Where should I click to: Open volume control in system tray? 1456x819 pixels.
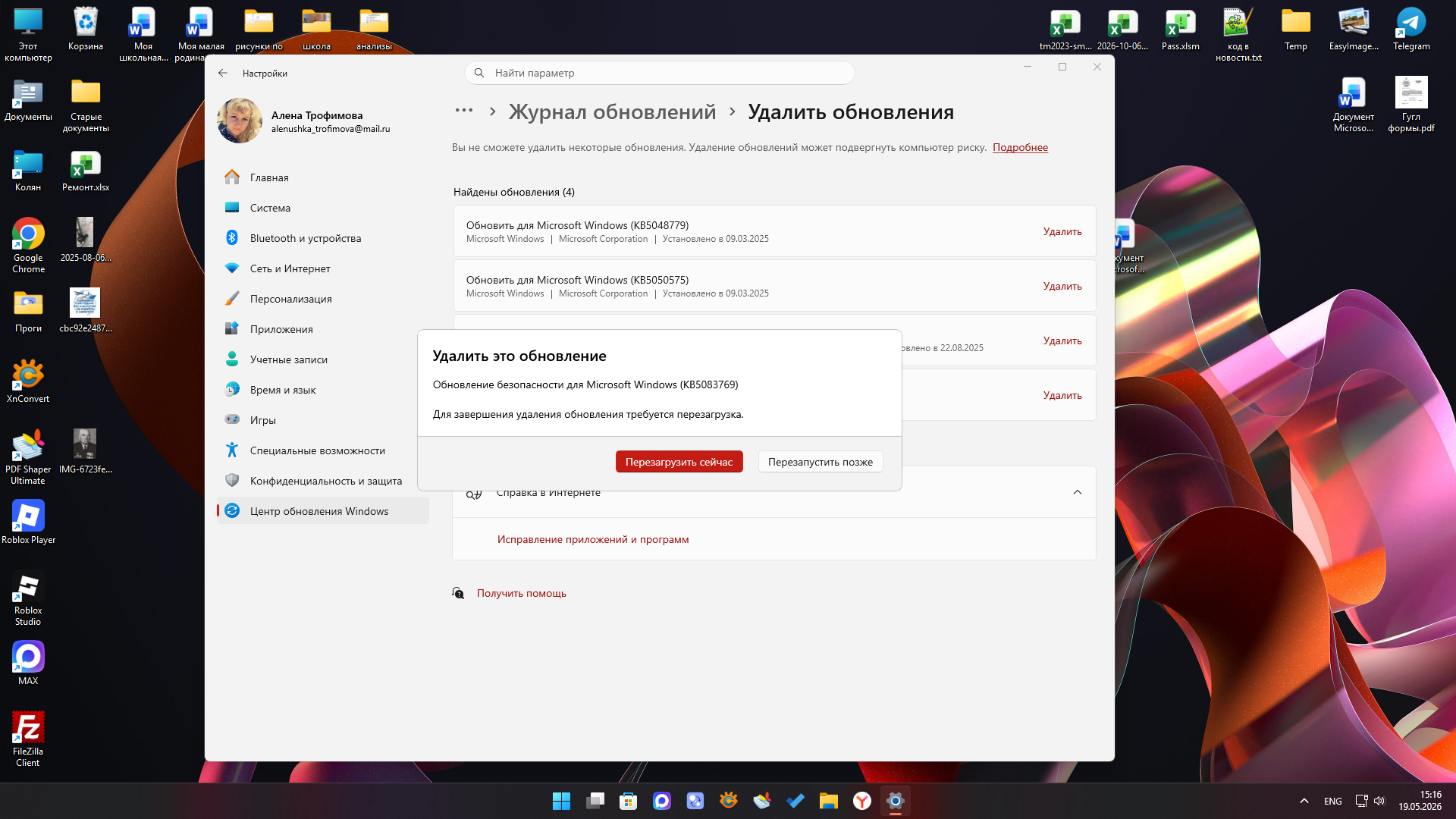pyautogui.click(x=1379, y=801)
